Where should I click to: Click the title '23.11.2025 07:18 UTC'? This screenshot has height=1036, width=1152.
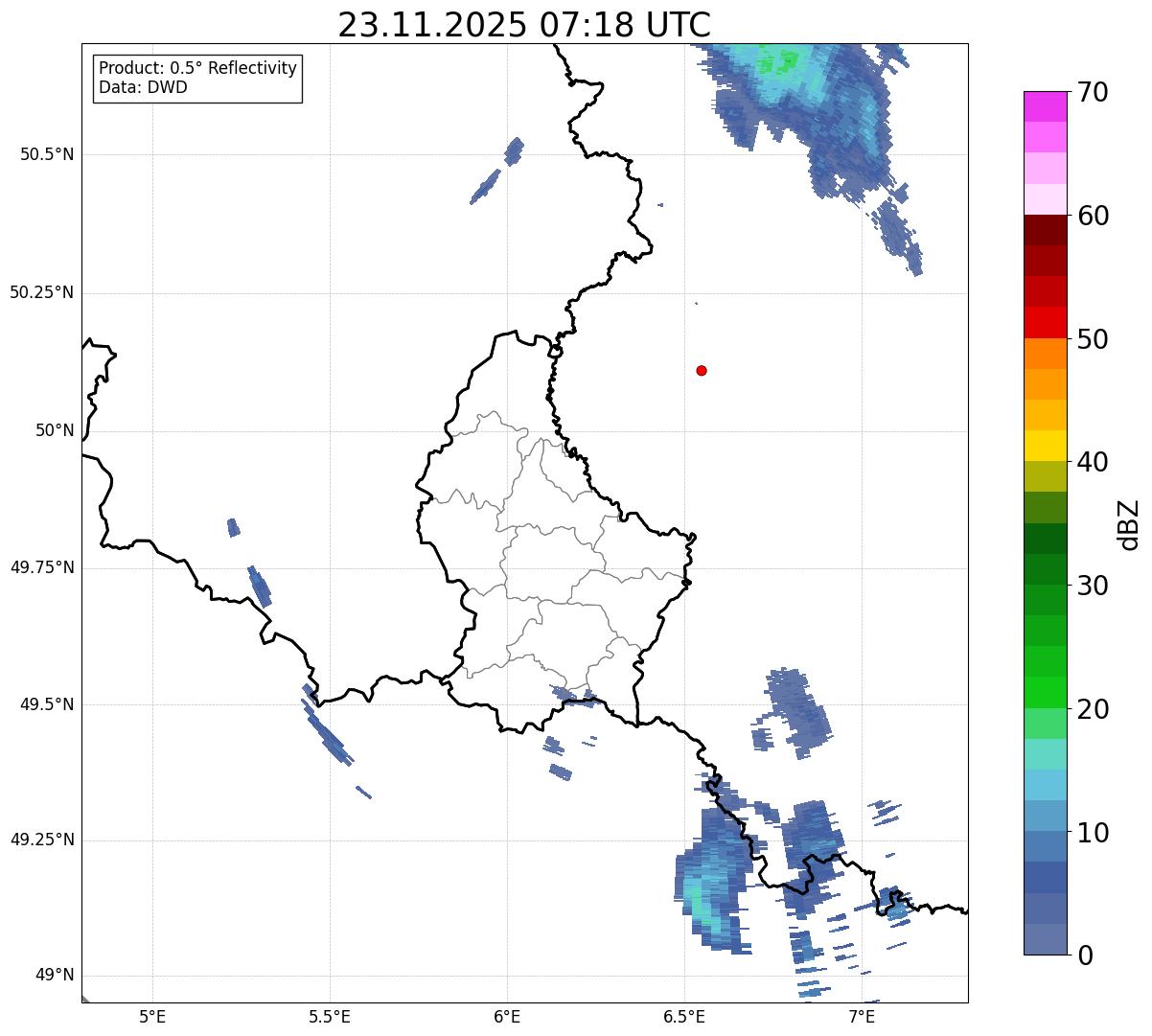tap(524, 25)
